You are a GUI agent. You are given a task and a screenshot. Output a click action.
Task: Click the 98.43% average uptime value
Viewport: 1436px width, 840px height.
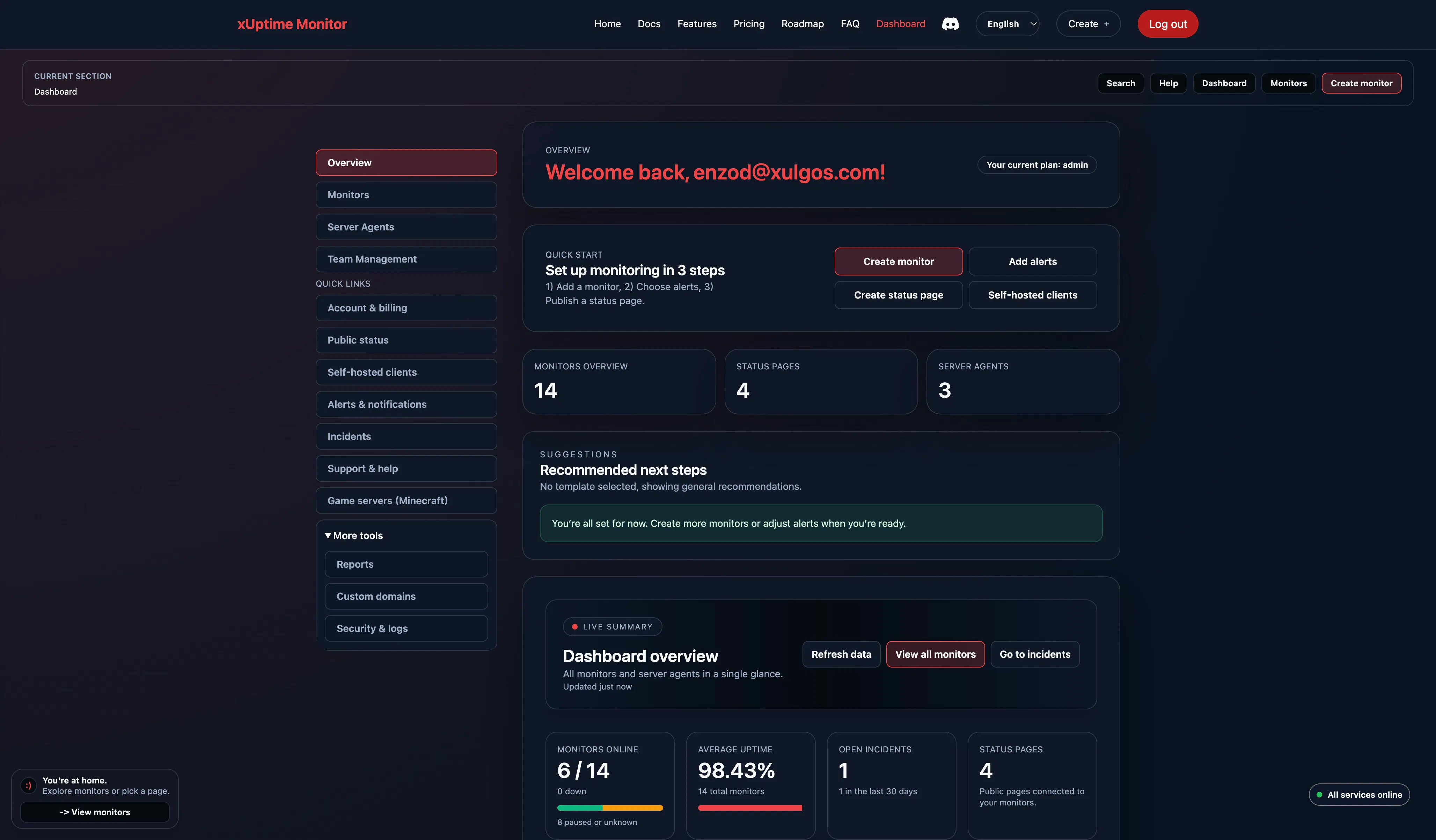tap(736, 771)
